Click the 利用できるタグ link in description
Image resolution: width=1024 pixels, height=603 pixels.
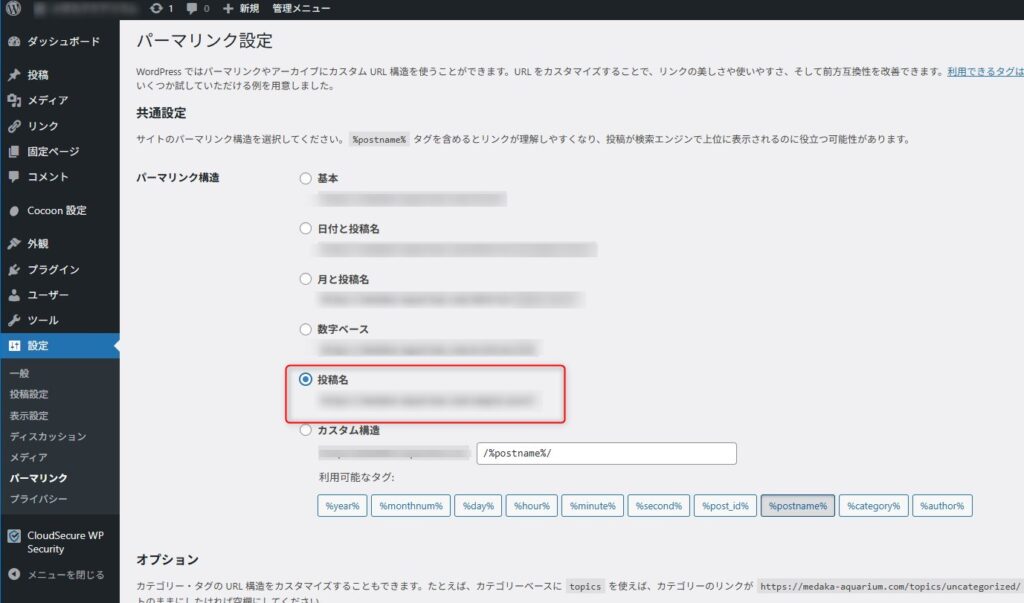coord(985,72)
